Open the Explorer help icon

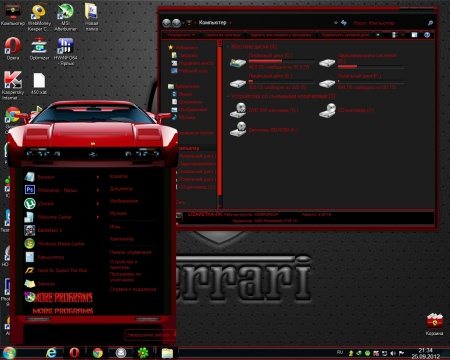(x=427, y=35)
